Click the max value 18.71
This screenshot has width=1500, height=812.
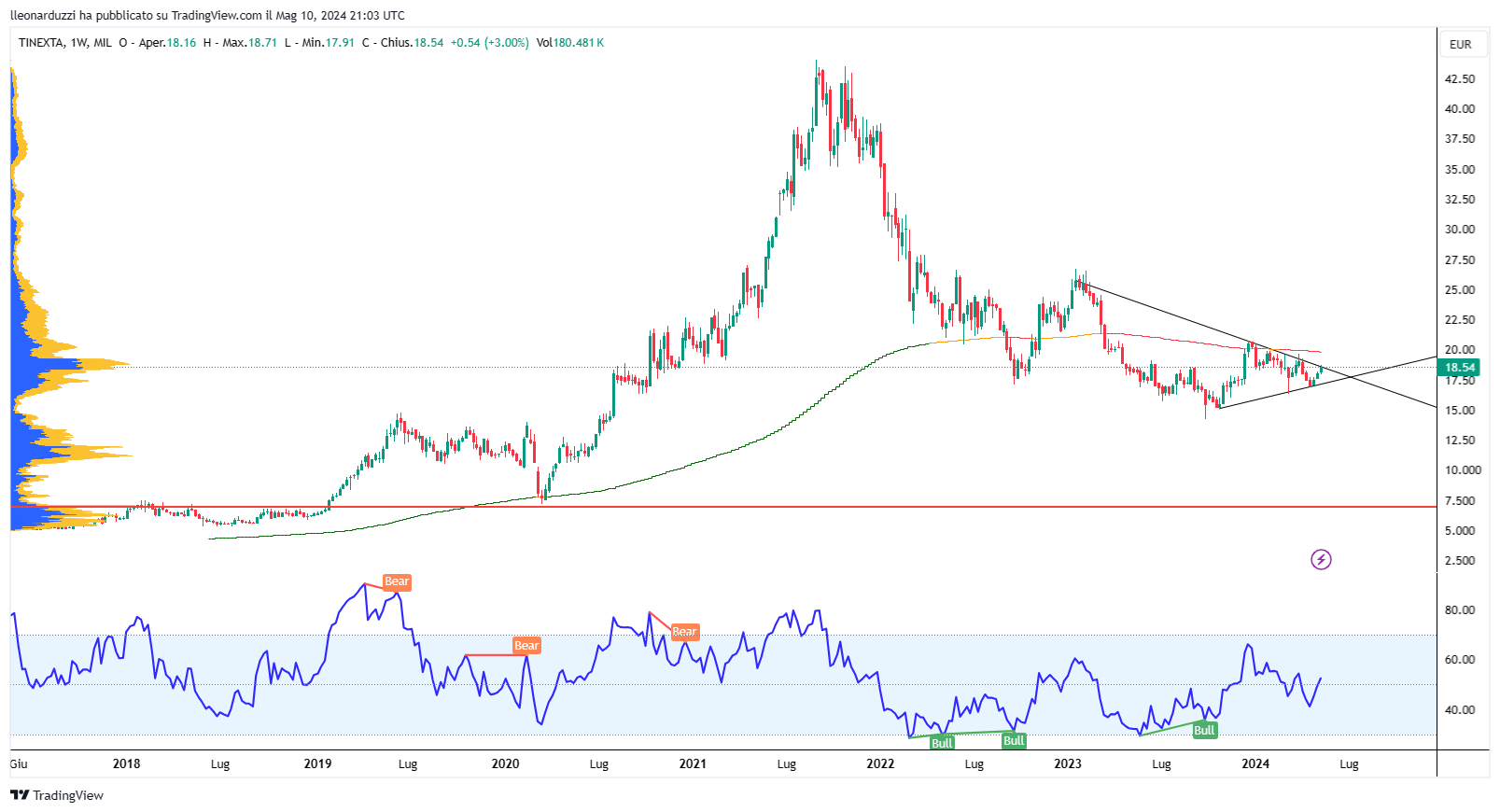(x=262, y=43)
